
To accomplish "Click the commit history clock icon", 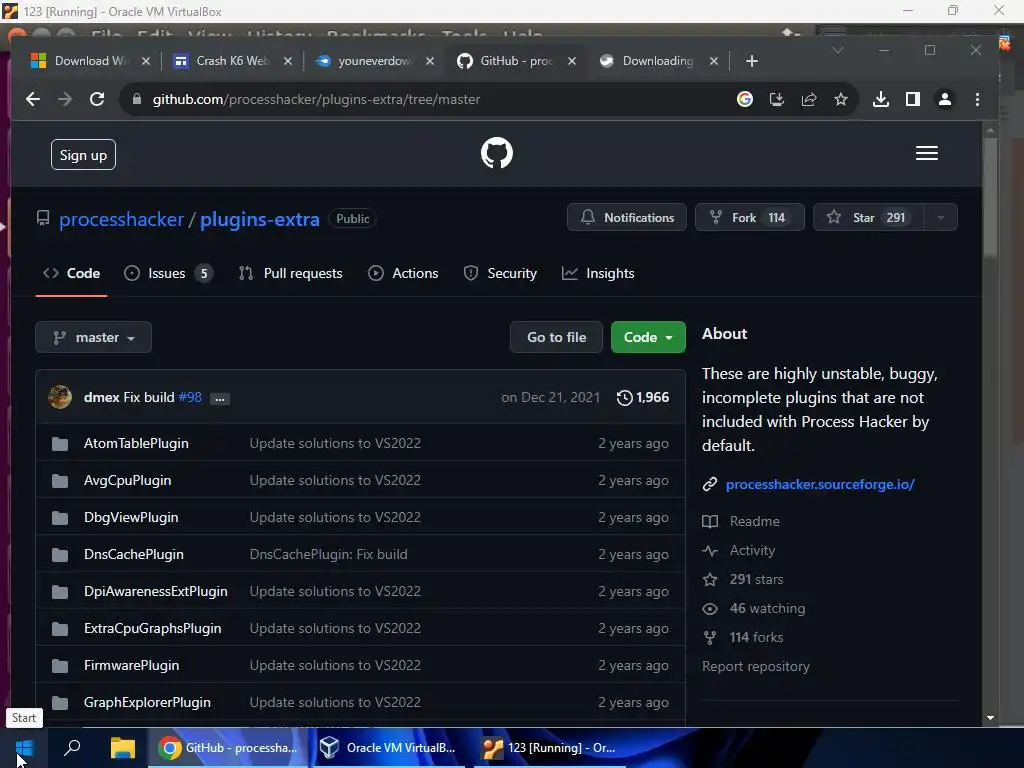I will (x=624, y=397).
